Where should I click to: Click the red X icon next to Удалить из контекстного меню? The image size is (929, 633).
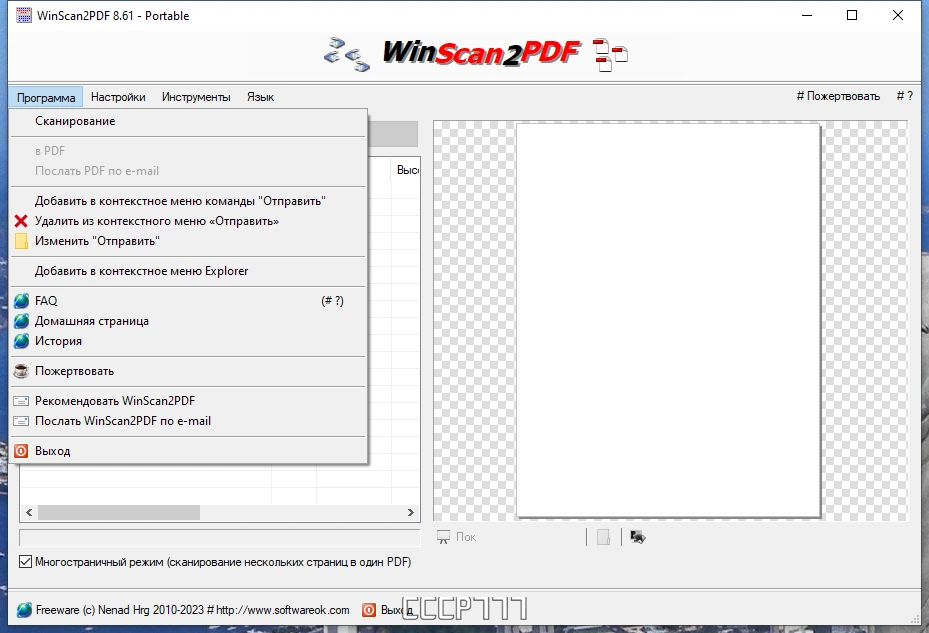(x=21, y=221)
